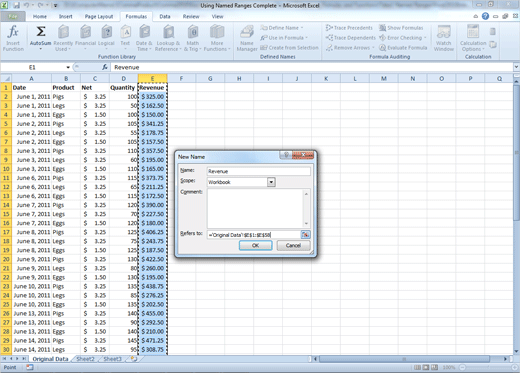Click the Calculate Sheet icon
520x373 pixels.
click(x=493, y=44)
